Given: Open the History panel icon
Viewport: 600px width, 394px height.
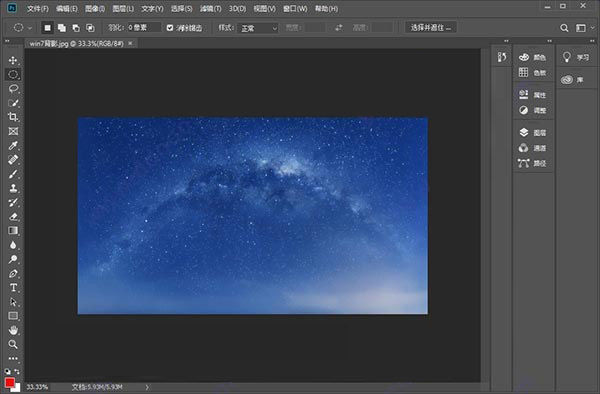Looking at the screenshot, I should point(502,57).
